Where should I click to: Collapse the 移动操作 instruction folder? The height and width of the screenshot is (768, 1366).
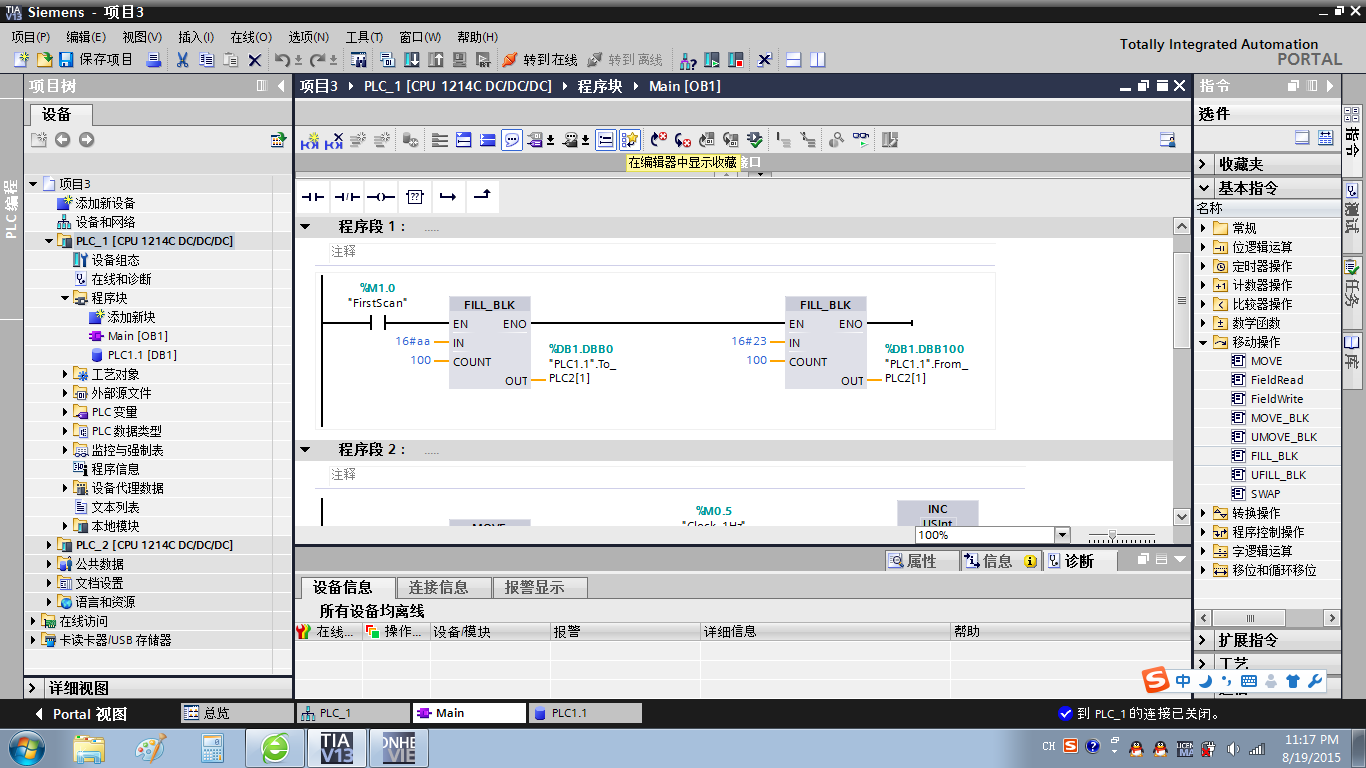tap(1204, 342)
